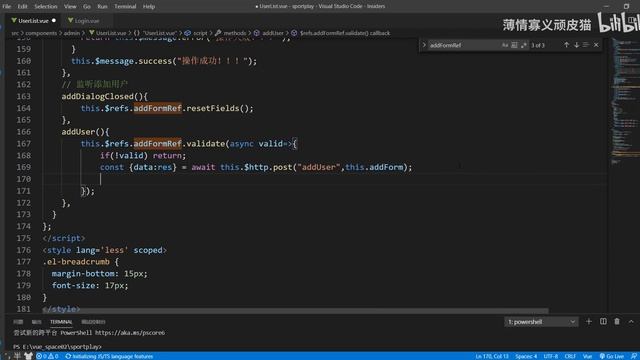The image size is (640, 360).
Task: Expand the replace field chevron
Action: (x=424, y=45)
